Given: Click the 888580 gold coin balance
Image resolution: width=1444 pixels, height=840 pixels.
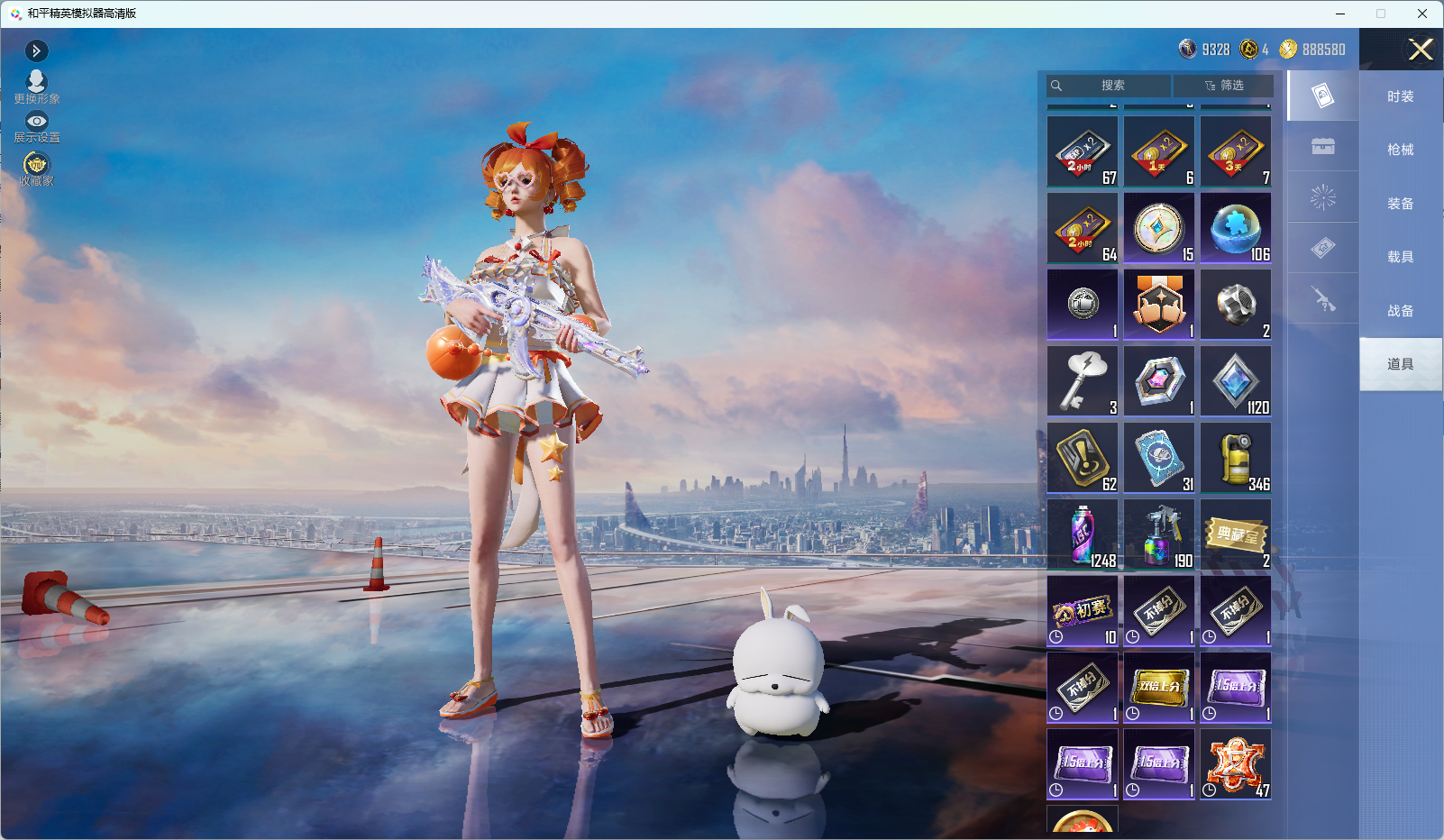Looking at the screenshot, I should pyautogui.click(x=1312, y=50).
